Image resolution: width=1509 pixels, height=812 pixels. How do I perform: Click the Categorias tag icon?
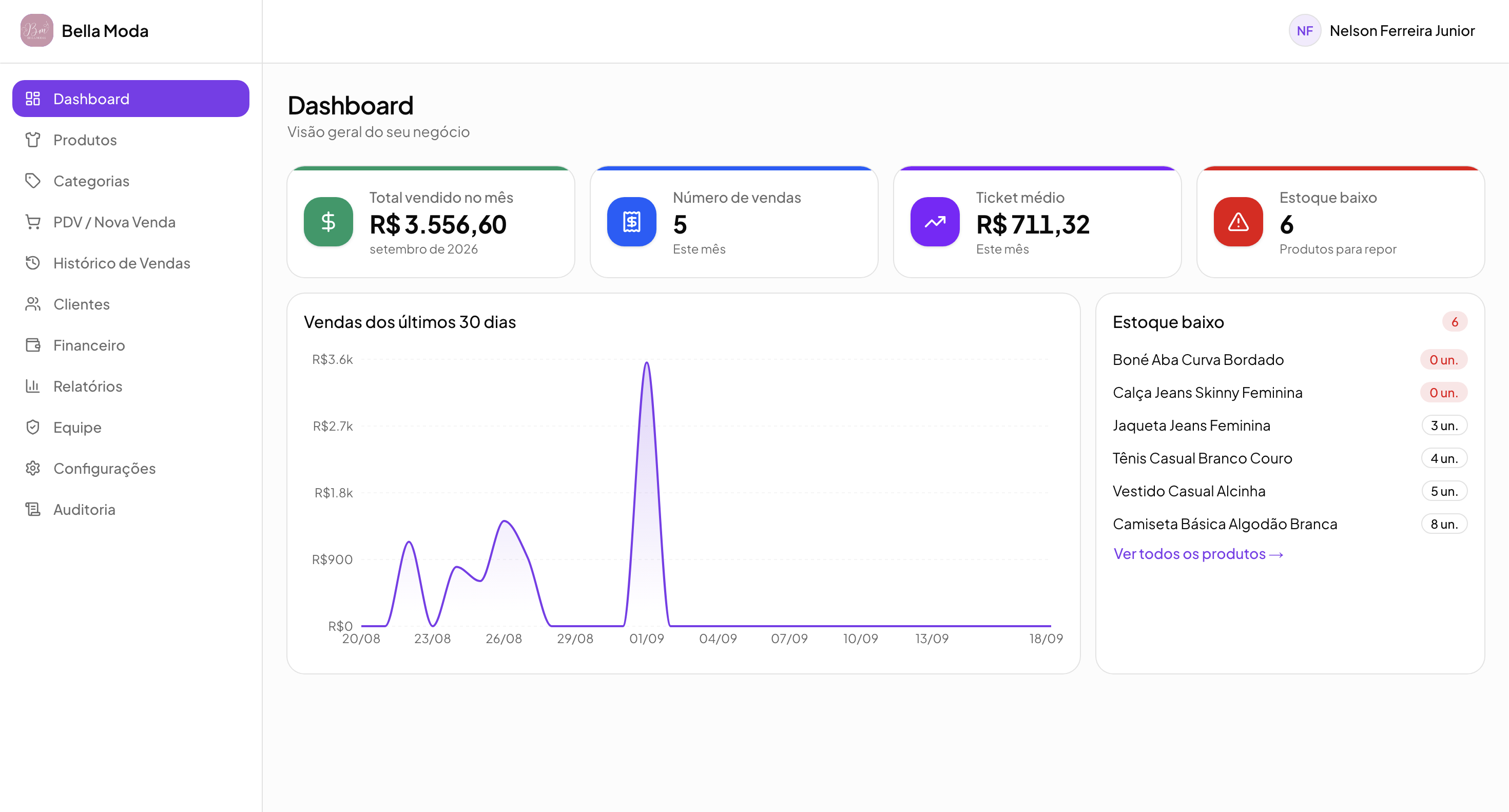[33, 181]
